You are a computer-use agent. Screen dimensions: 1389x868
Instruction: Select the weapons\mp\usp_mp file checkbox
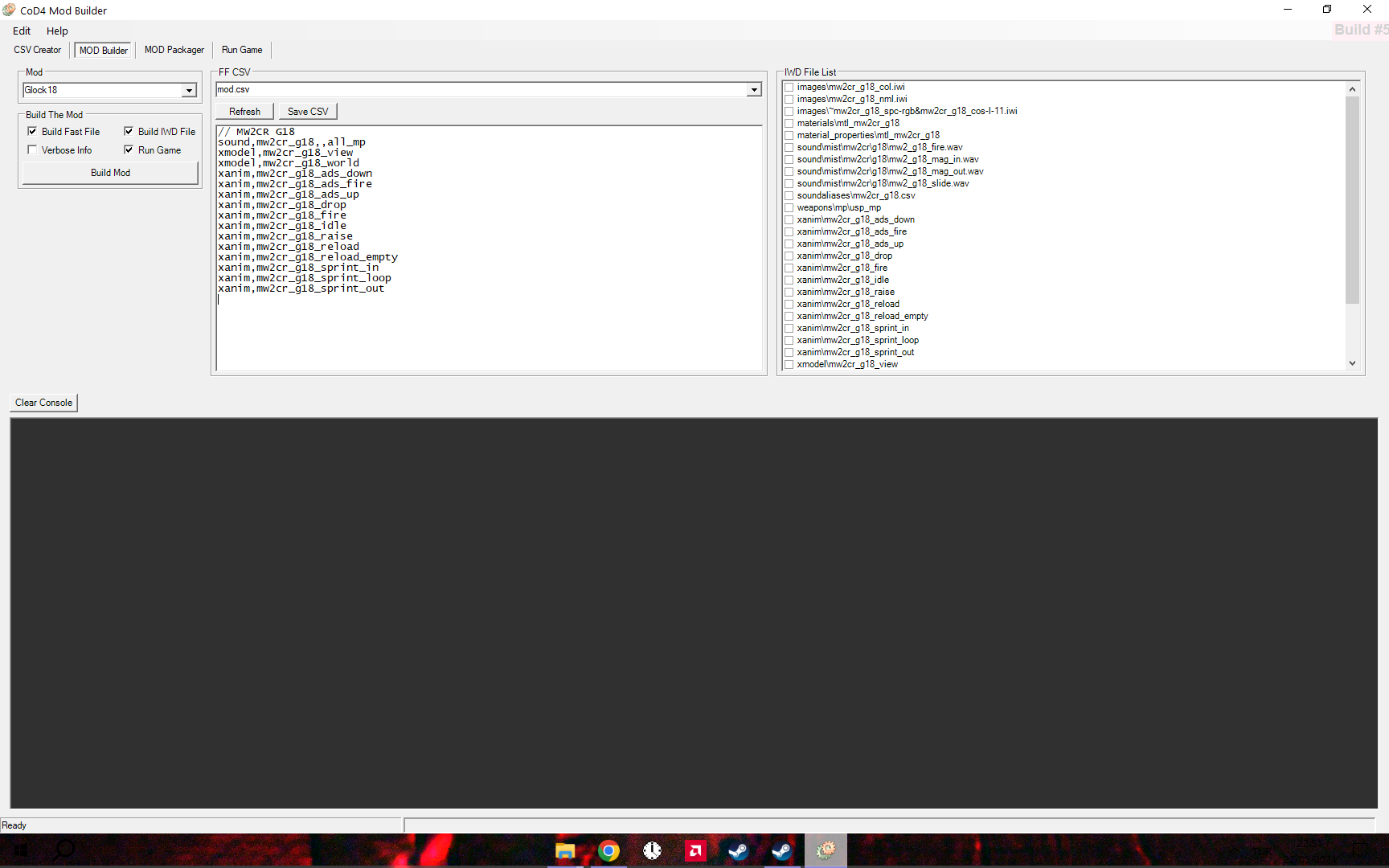click(x=789, y=207)
